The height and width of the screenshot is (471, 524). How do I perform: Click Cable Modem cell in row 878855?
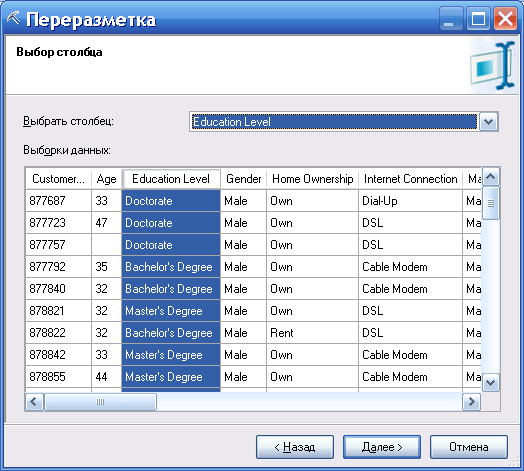(410, 377)
